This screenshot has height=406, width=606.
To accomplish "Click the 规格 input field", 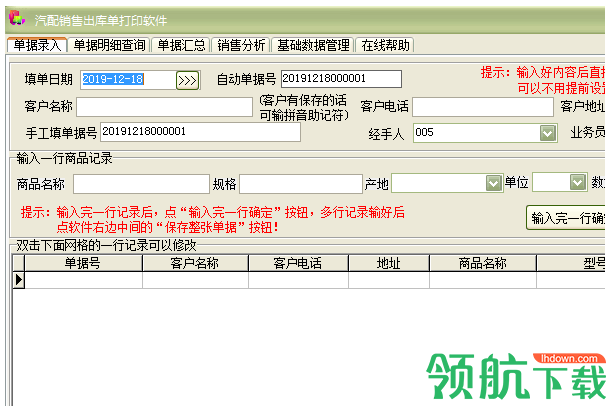I will (x=301, y=184).
